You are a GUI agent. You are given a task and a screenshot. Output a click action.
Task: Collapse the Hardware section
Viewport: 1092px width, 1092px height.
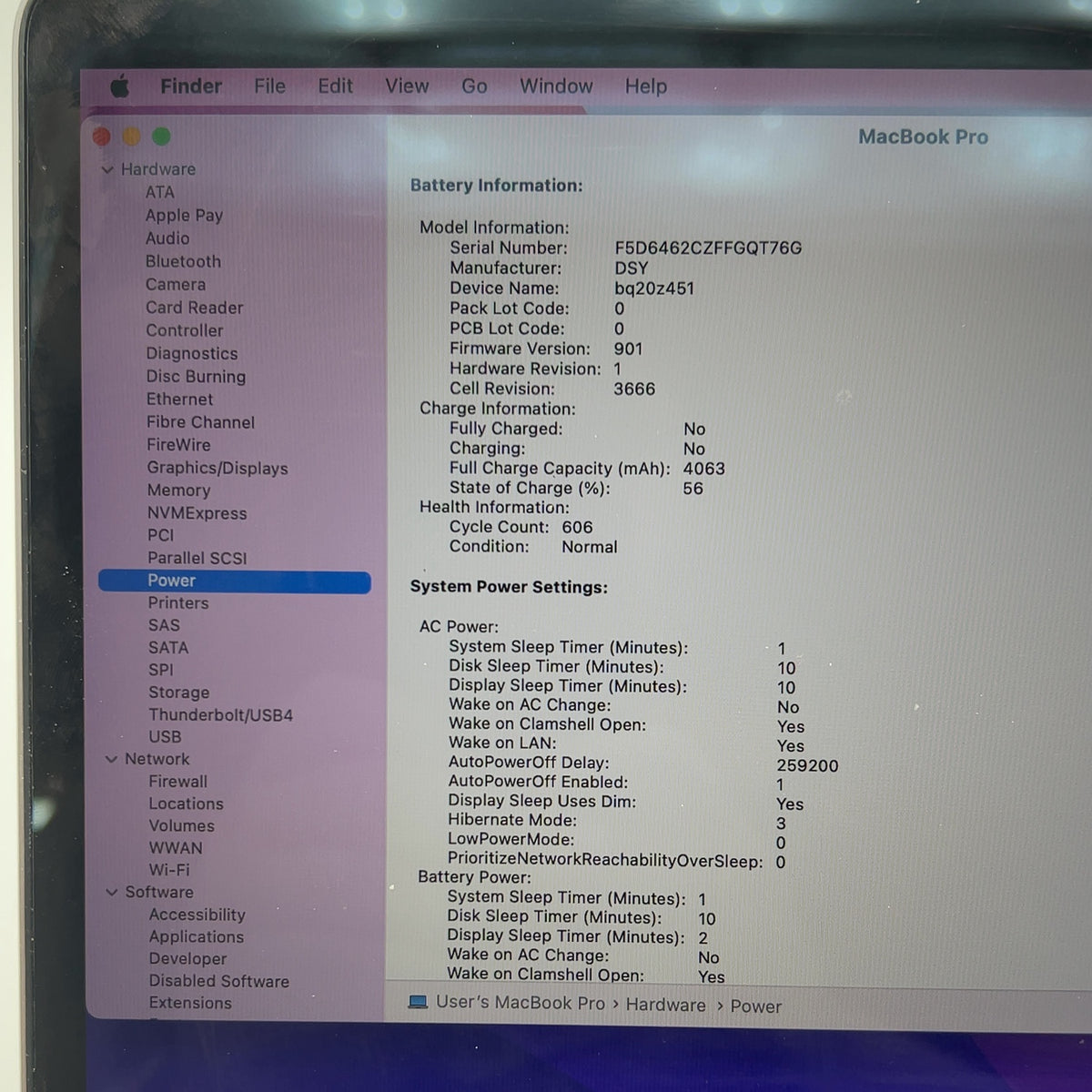(x=107, y=169)
